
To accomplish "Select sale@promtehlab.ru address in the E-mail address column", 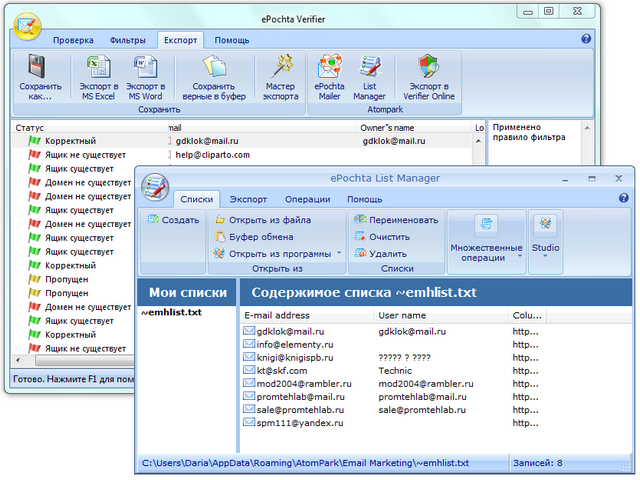I will tap(300, 410).
